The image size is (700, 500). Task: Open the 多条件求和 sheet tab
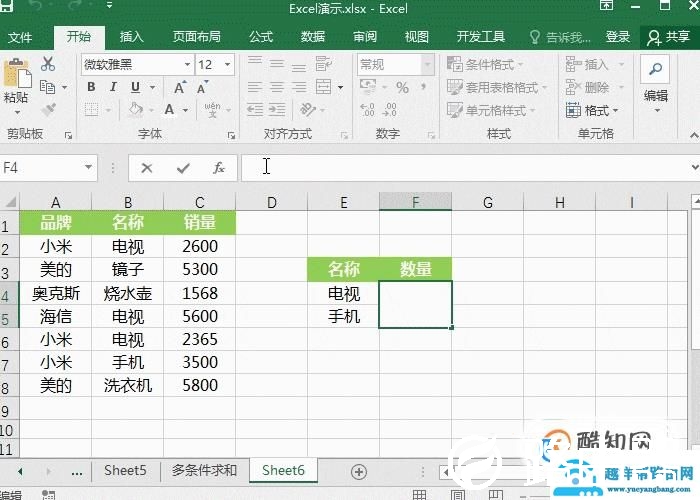[x=204, y=470]
